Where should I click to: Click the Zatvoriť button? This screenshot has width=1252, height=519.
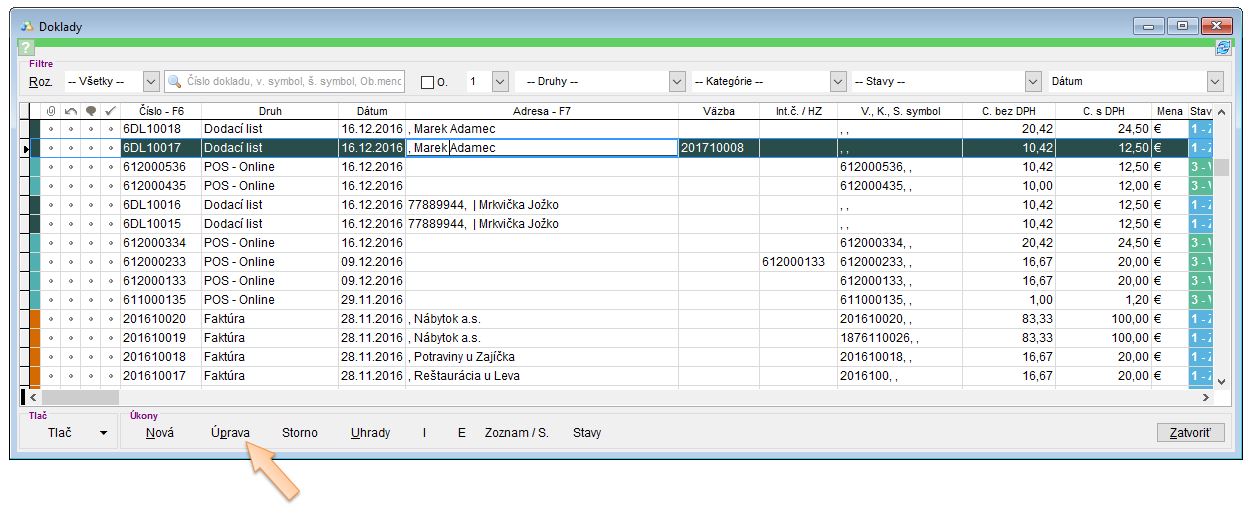coord(1189,433)
